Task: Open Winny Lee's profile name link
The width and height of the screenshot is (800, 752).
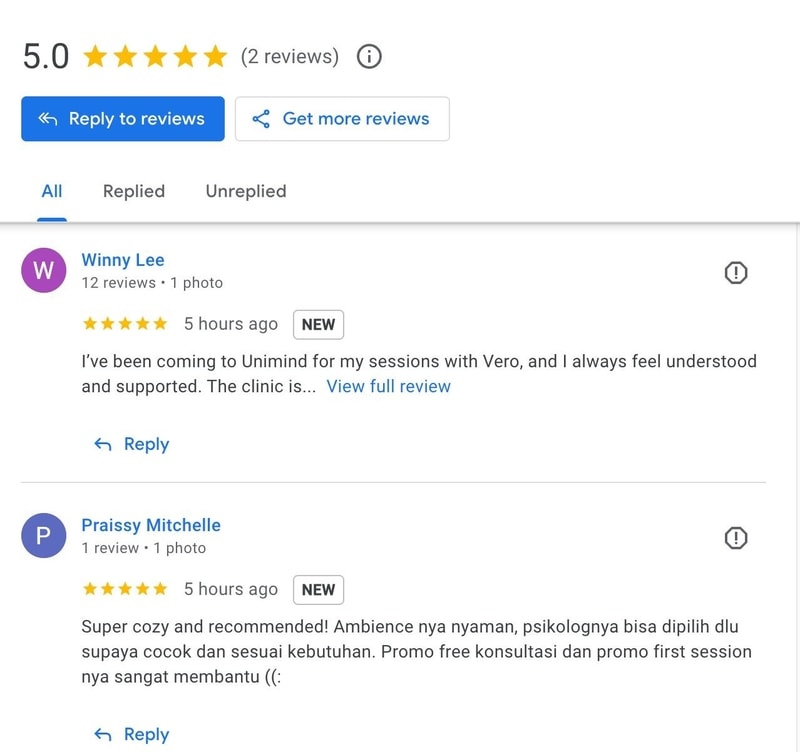Action: [123, 260]
